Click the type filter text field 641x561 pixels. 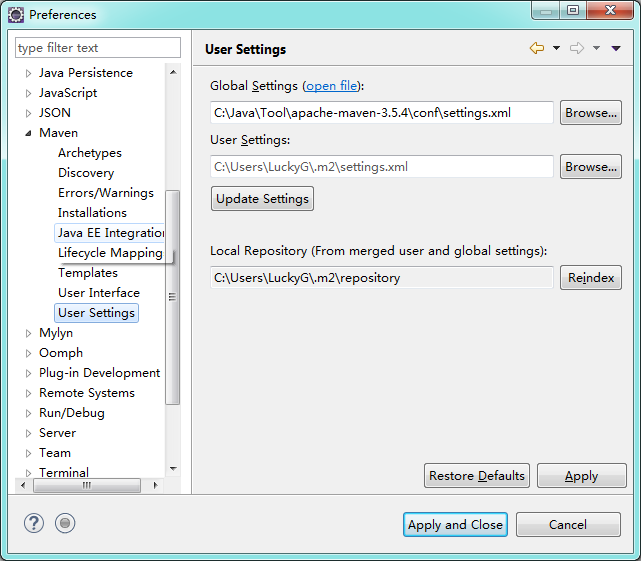[x=98, y=48]
